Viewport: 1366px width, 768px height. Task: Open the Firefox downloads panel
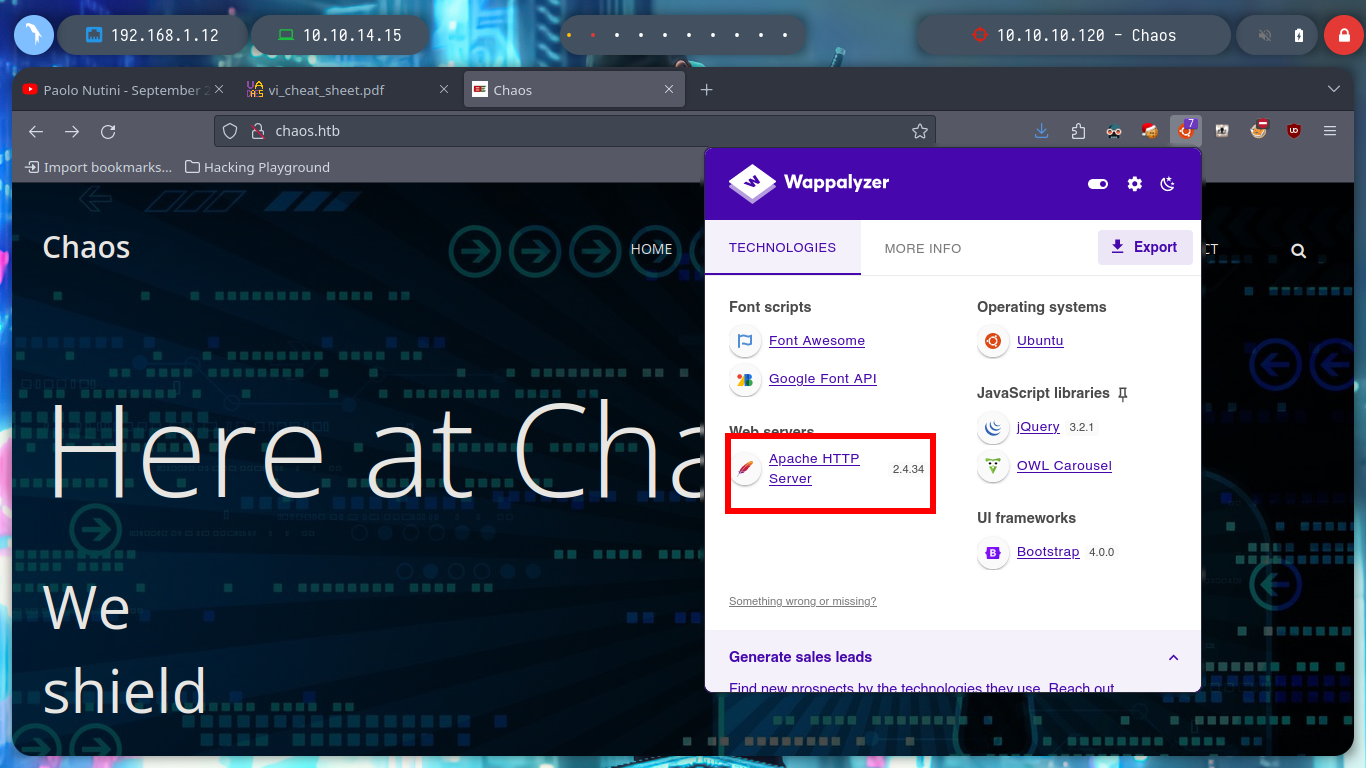[1042, 131]
